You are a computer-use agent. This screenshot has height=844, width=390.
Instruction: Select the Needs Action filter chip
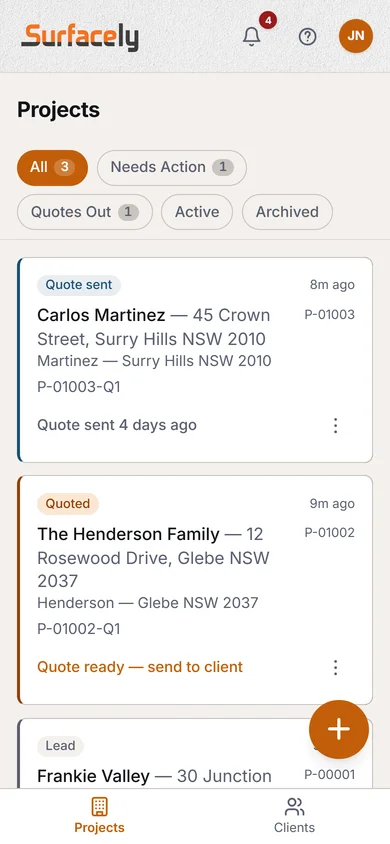click(172, 167)
